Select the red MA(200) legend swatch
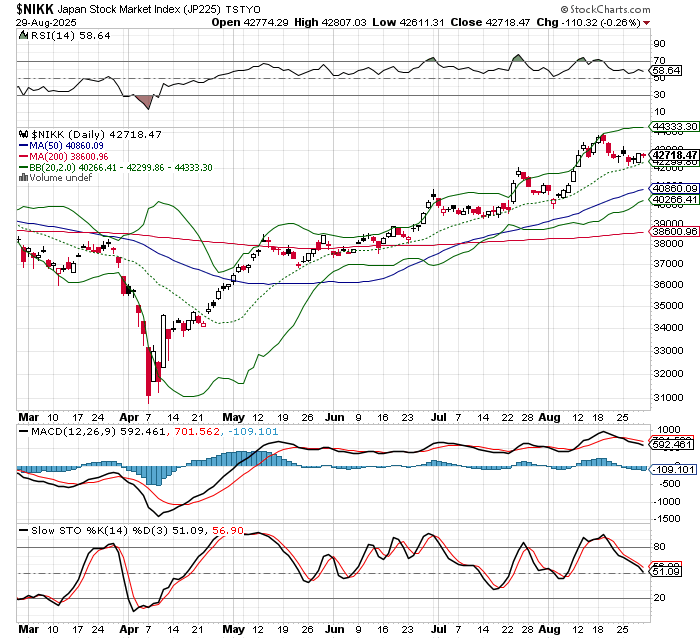 (x=22, y=158)
